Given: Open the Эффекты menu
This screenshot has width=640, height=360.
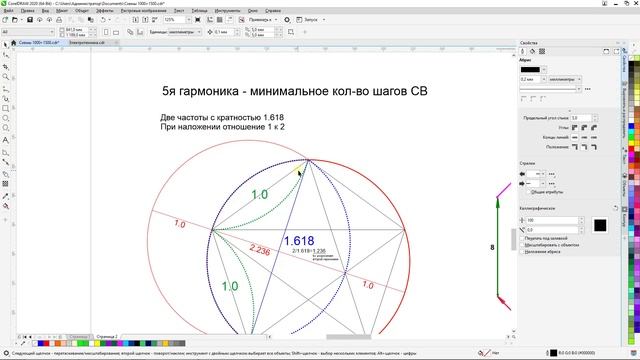Looking at the screenshot, I should point(105,11).
